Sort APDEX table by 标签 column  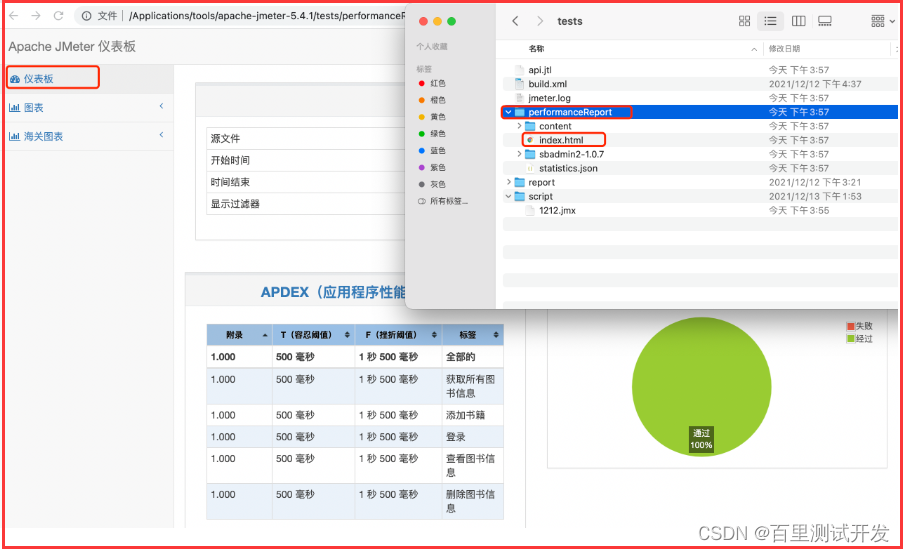click(x=473, y=335)
